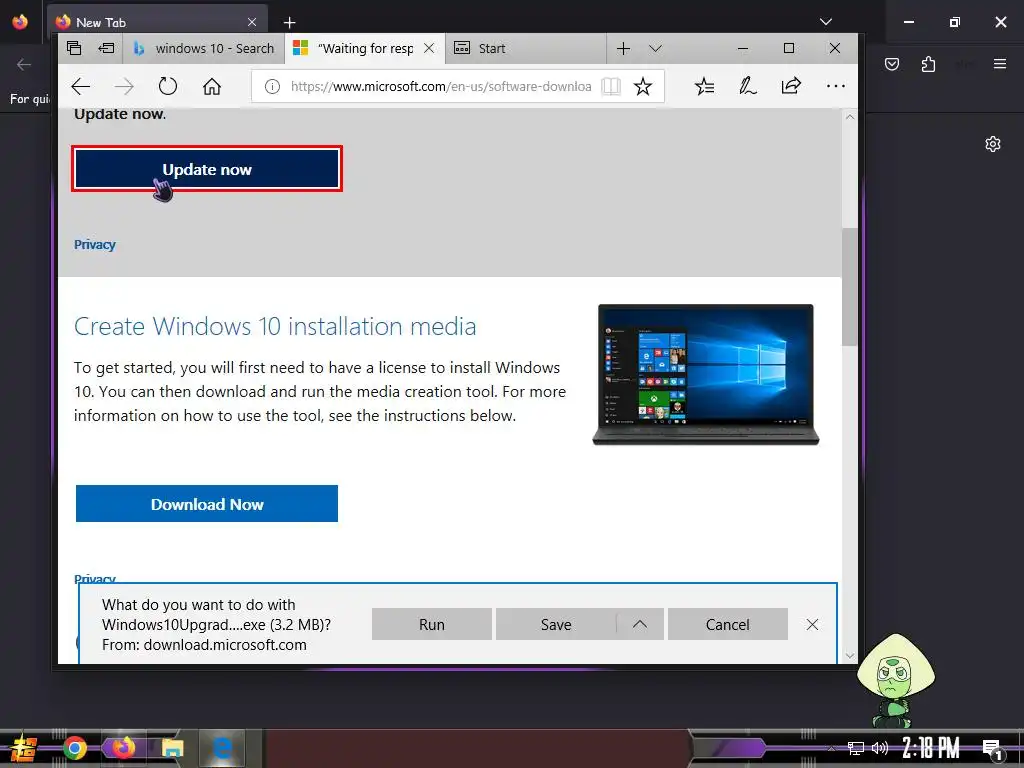1024x768 pixels.
Task: Set these tabs aside icon
Action: (x=106, y=48)
